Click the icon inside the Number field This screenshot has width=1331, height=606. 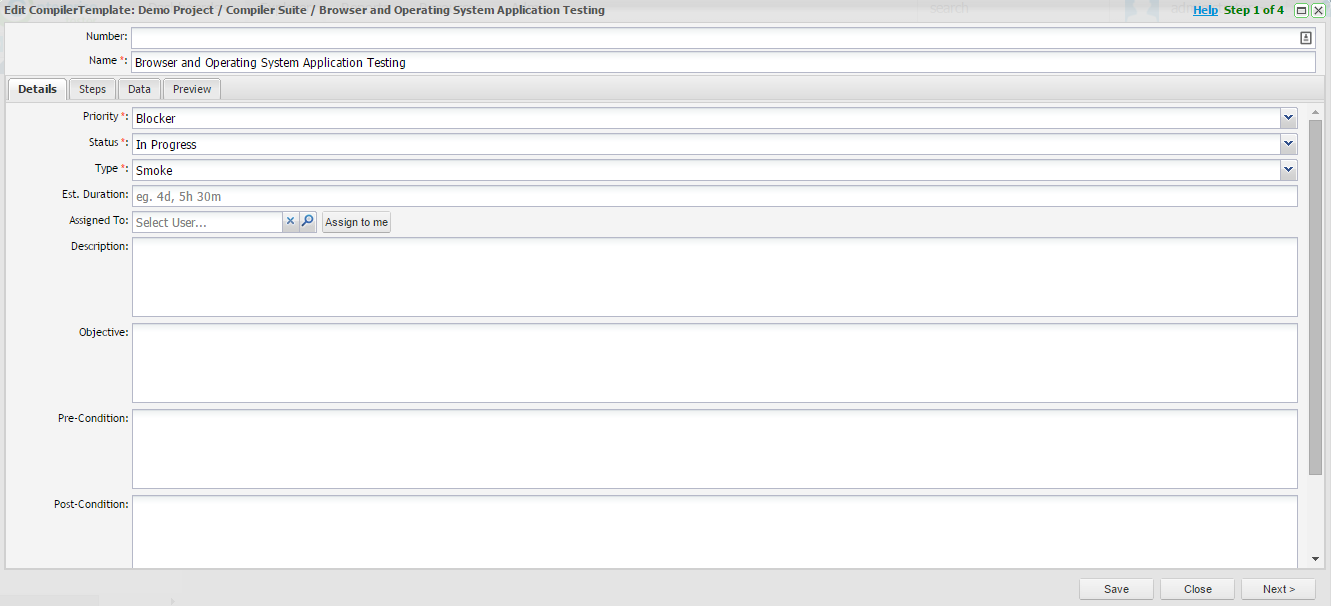tap(1305, 38)
